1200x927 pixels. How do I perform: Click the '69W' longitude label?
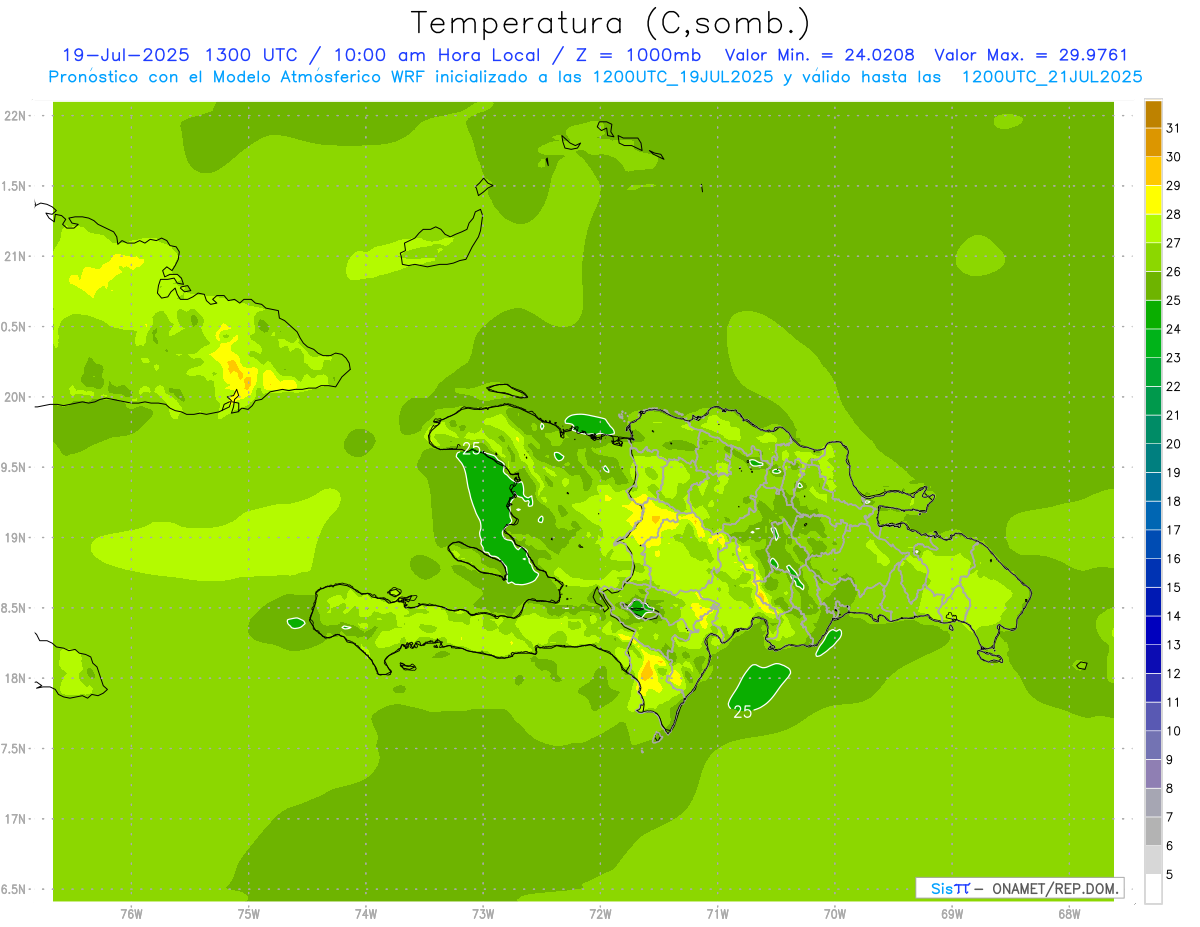click(x=952, y=914)
